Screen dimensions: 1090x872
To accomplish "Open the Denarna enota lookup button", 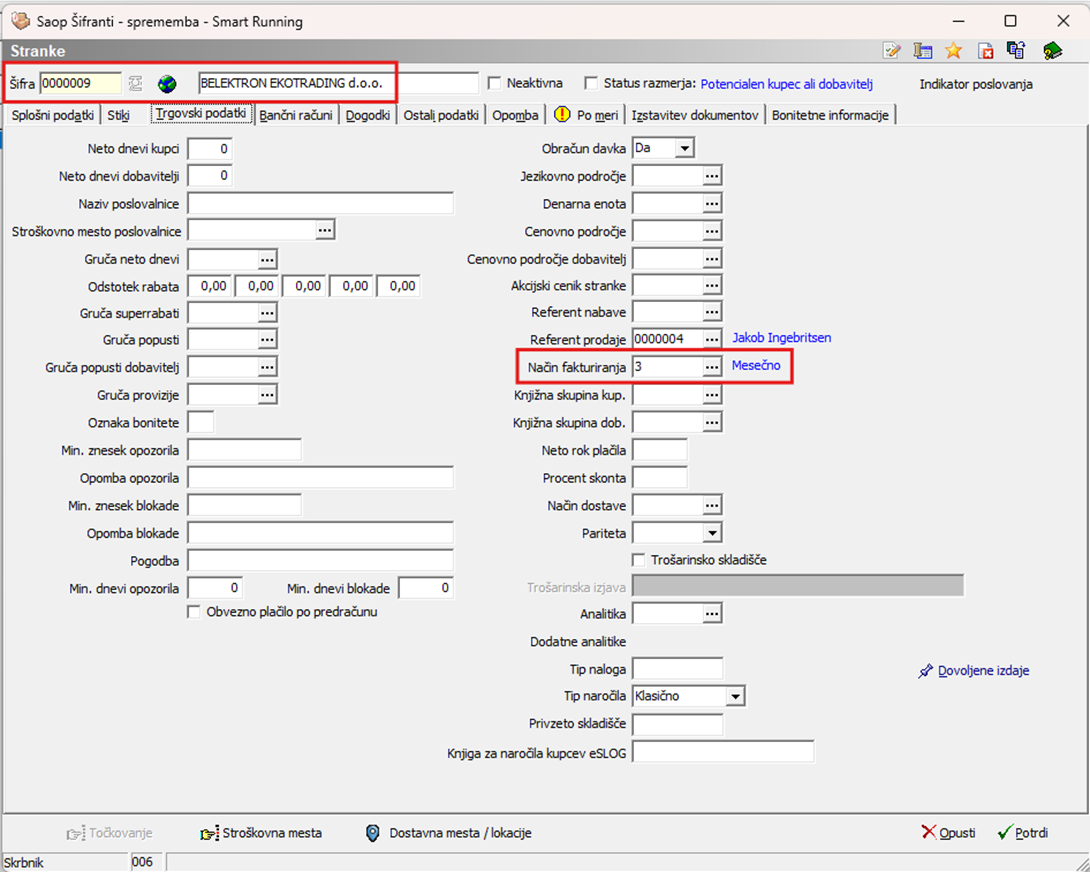I will (712, 204).
